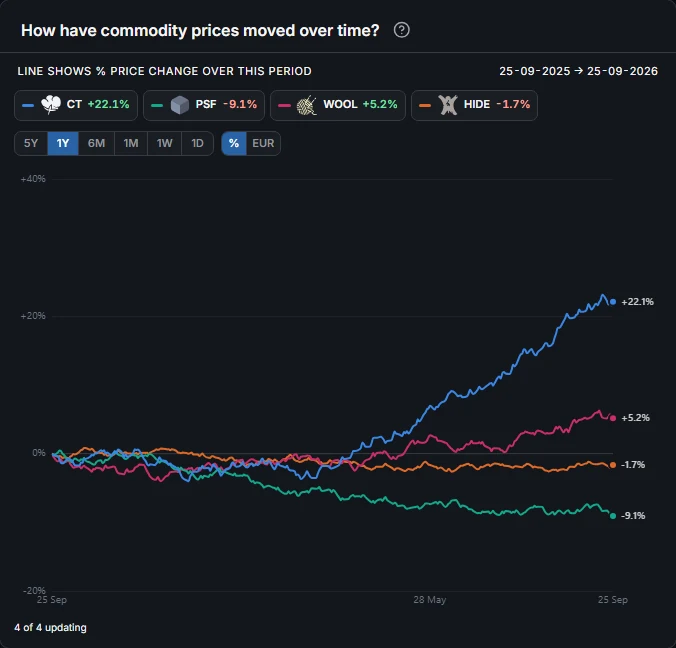Image resolution: width=676 pixels, height=648 pixels.
Task: Click the 'How have commodity prices moved' title
Action: 200,31
